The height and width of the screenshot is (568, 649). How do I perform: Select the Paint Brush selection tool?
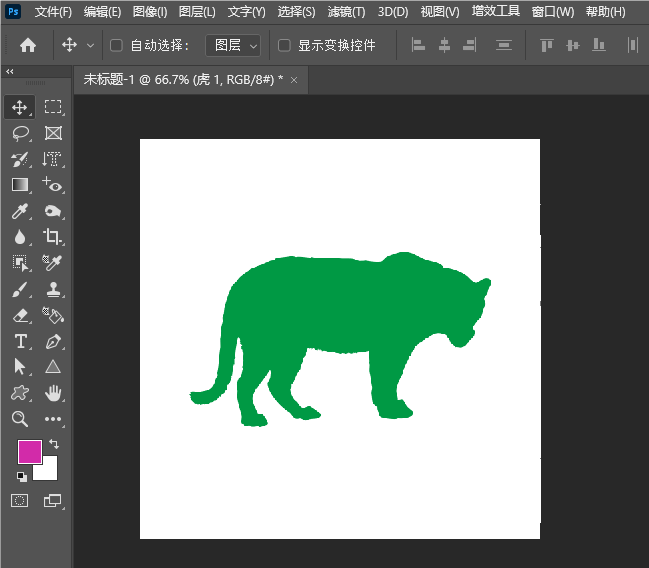pos(20,159)
